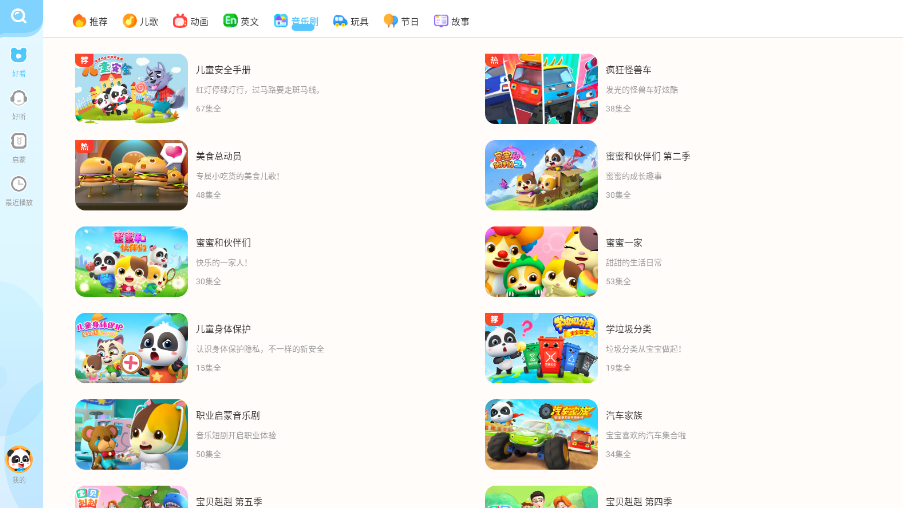Click the title 宝贝甜甜 第五季

pyautogui.click(x=229, y=502)
